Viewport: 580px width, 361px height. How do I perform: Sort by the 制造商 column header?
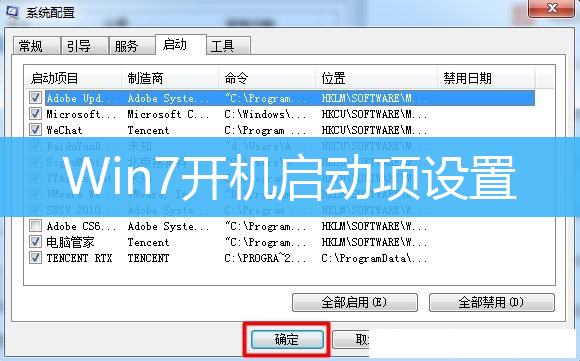tap(170, 78)
